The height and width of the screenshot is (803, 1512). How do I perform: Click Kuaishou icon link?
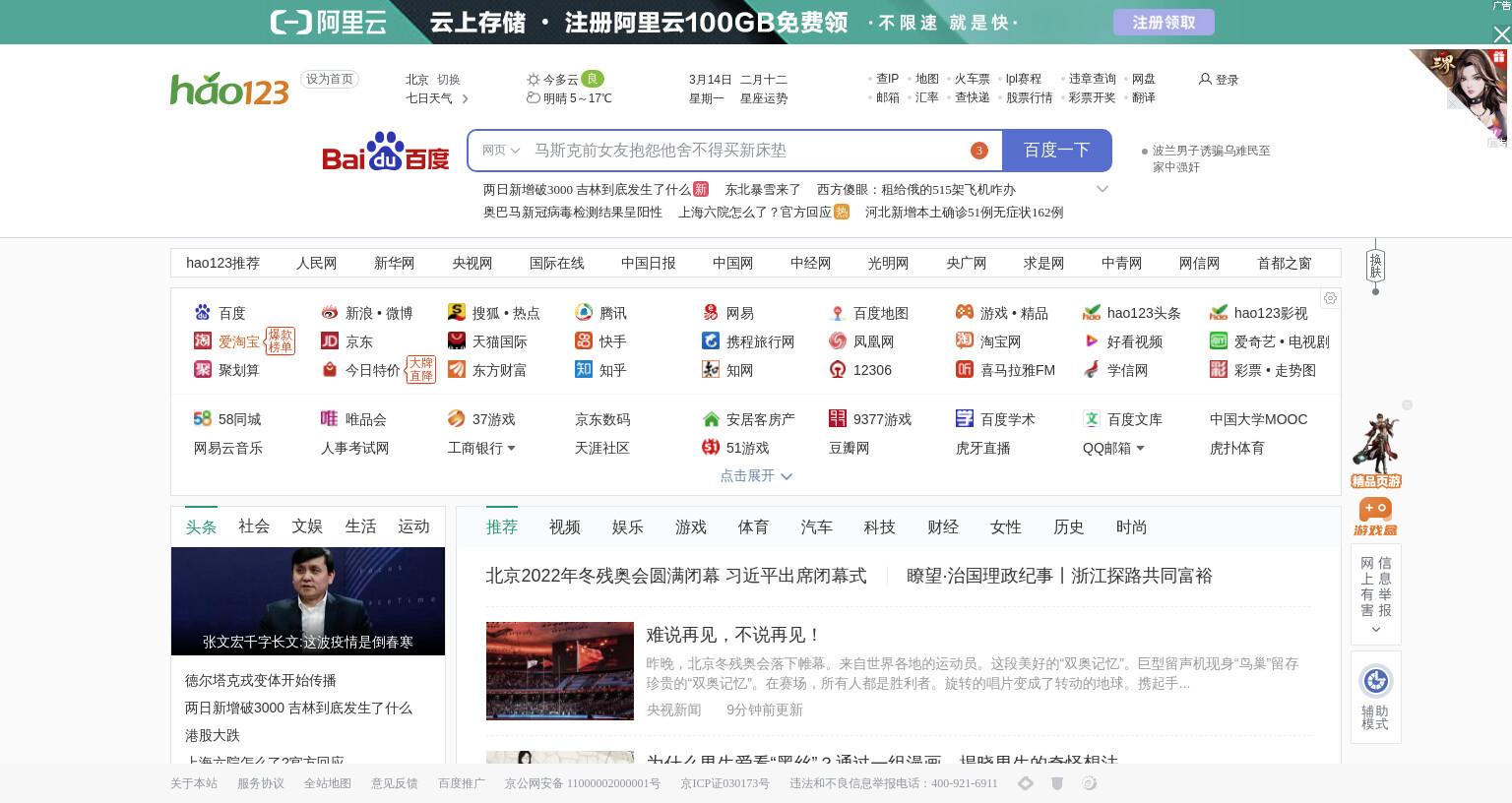pos(584,341)
